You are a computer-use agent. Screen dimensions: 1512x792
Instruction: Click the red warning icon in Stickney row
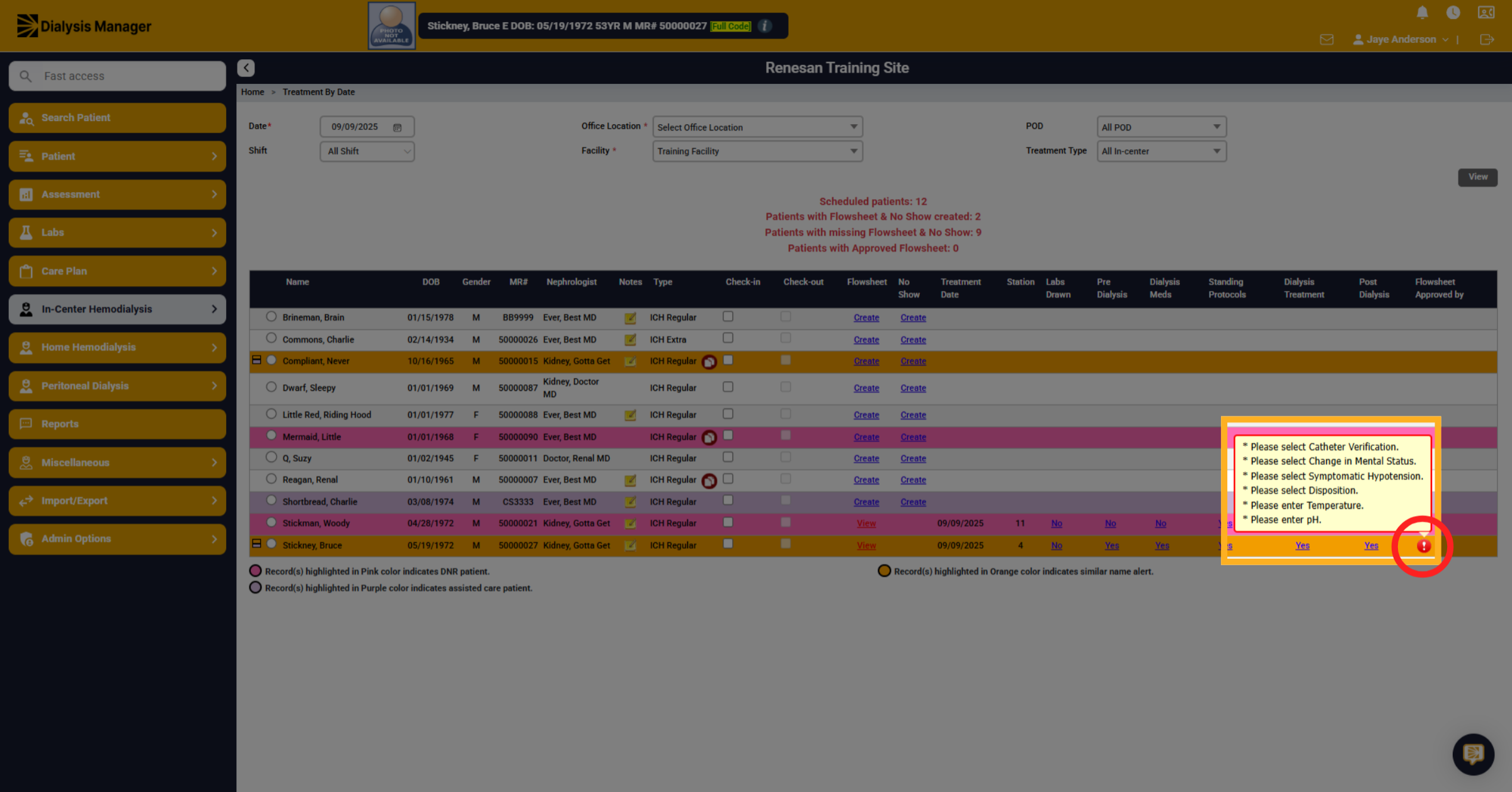click(1423, 546)
